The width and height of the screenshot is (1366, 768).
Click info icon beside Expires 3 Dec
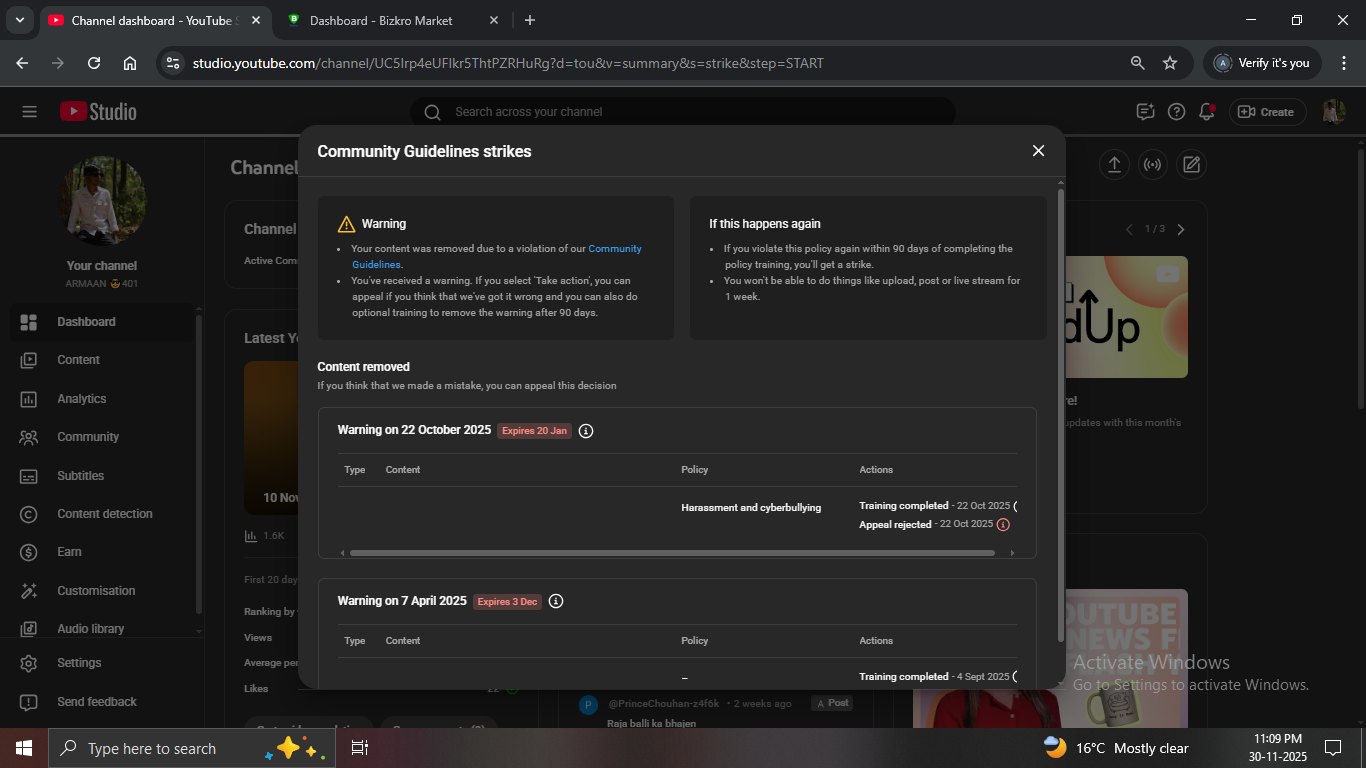tap(556, 602)
